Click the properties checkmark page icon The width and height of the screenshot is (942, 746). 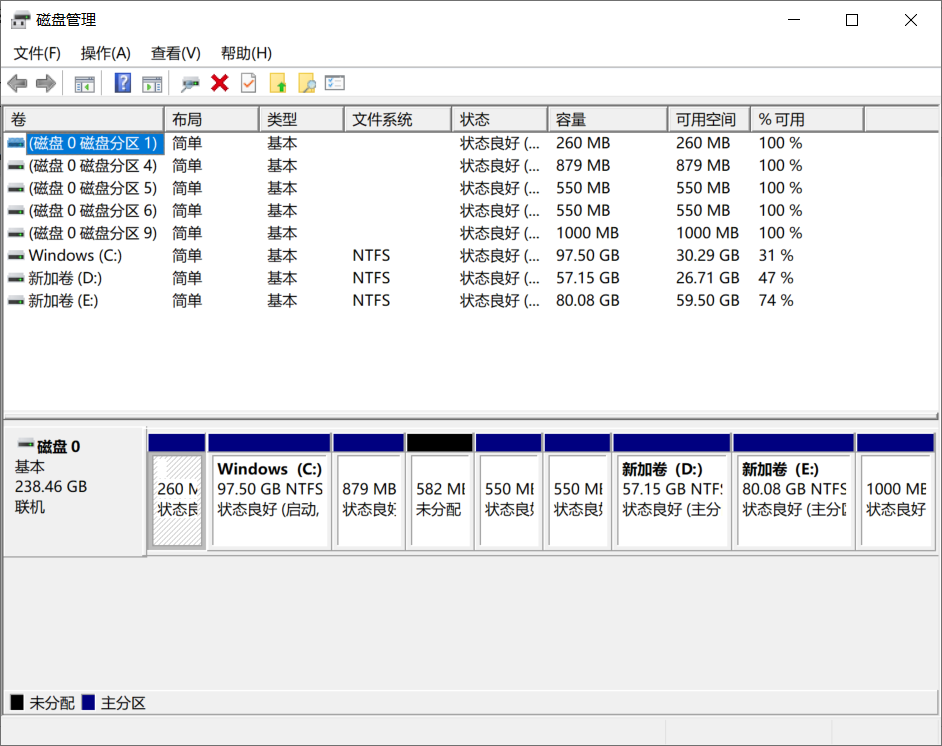248,83
